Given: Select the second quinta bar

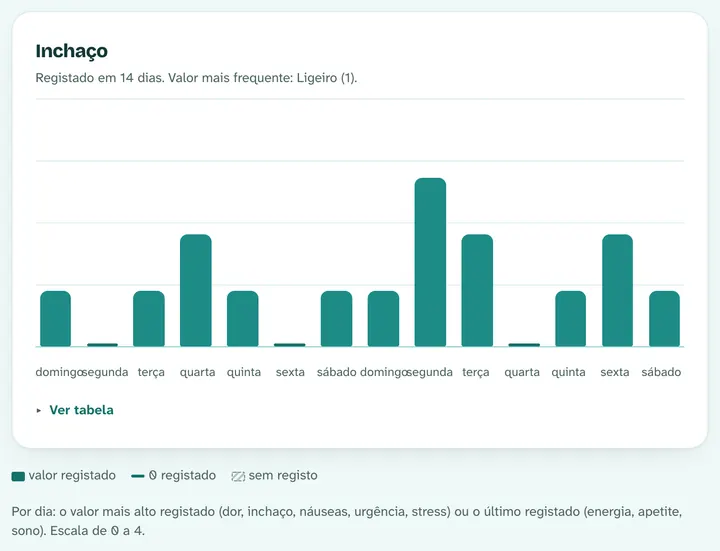Looking at the screenshot, I should [570, 319].
